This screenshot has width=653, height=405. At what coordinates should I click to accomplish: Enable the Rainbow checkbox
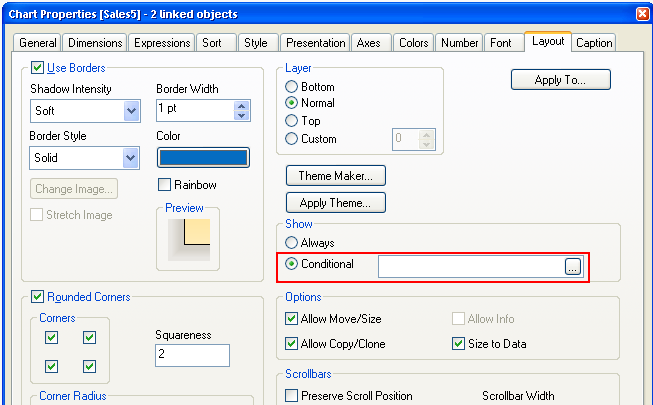coord(165,185)
